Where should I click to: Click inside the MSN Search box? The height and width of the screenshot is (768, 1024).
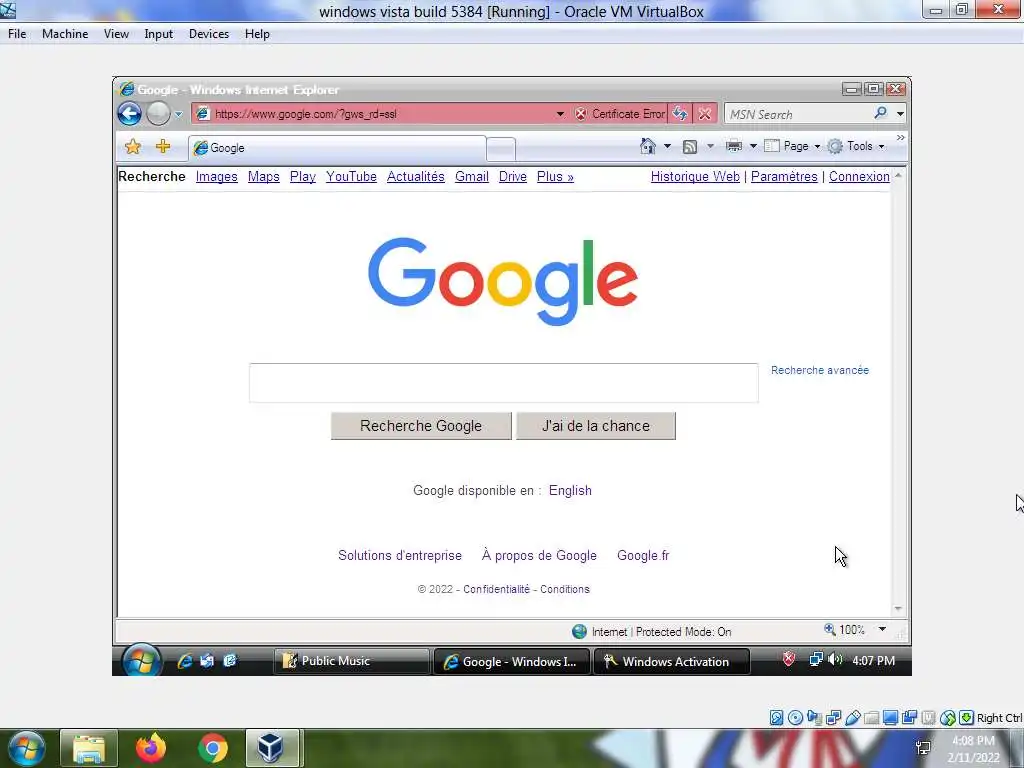[798, 114]
